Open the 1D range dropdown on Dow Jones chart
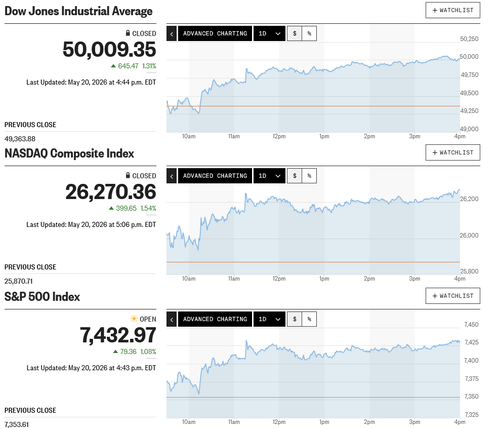 (x=269, y=34)
